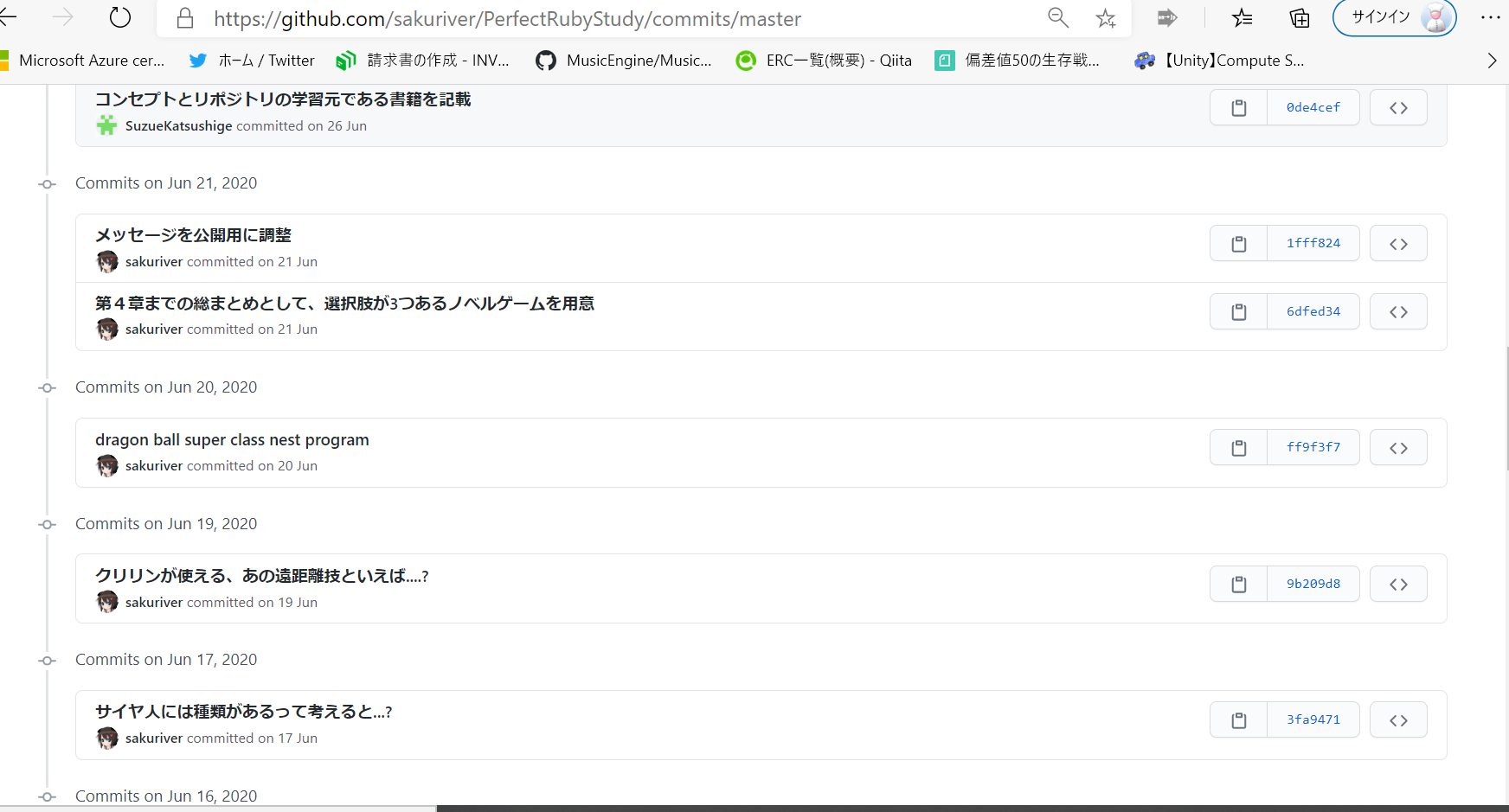The image size is (1509, 812).
Task: Copy the full SHA of commit 1fff824
Action: [1237, 243]
